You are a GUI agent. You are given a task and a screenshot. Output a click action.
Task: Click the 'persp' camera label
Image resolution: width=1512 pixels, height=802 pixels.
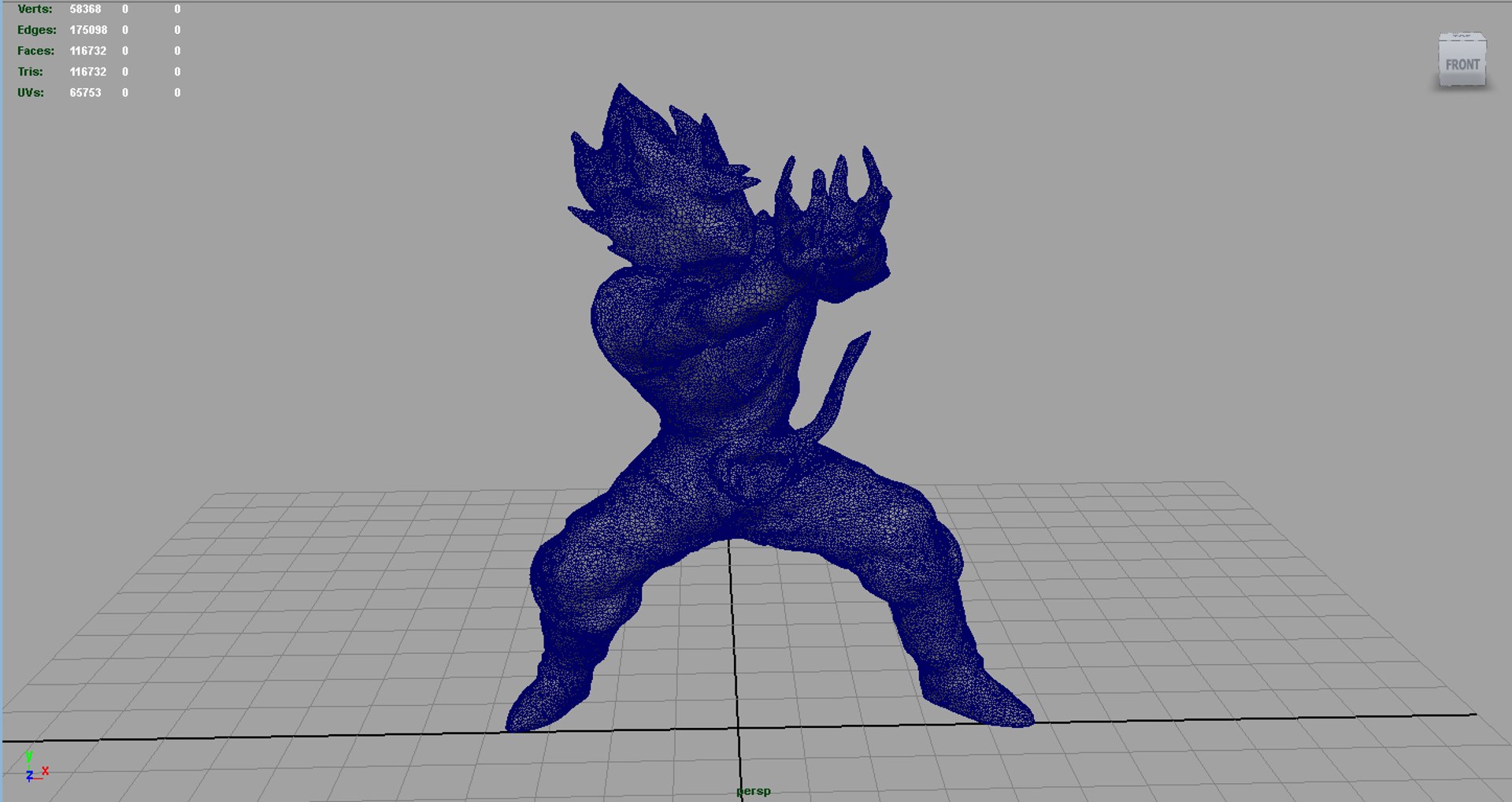tap(754, 791)
